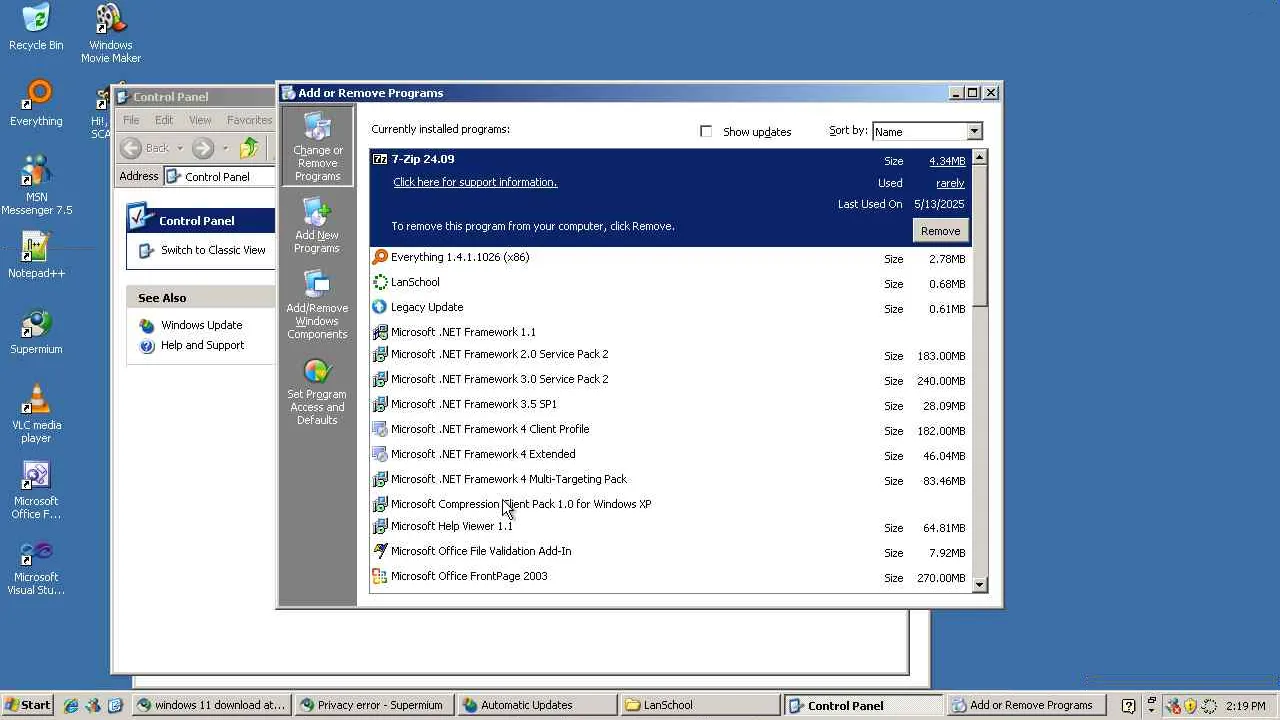Open Add New Programs in sidebar

[317, 225]
